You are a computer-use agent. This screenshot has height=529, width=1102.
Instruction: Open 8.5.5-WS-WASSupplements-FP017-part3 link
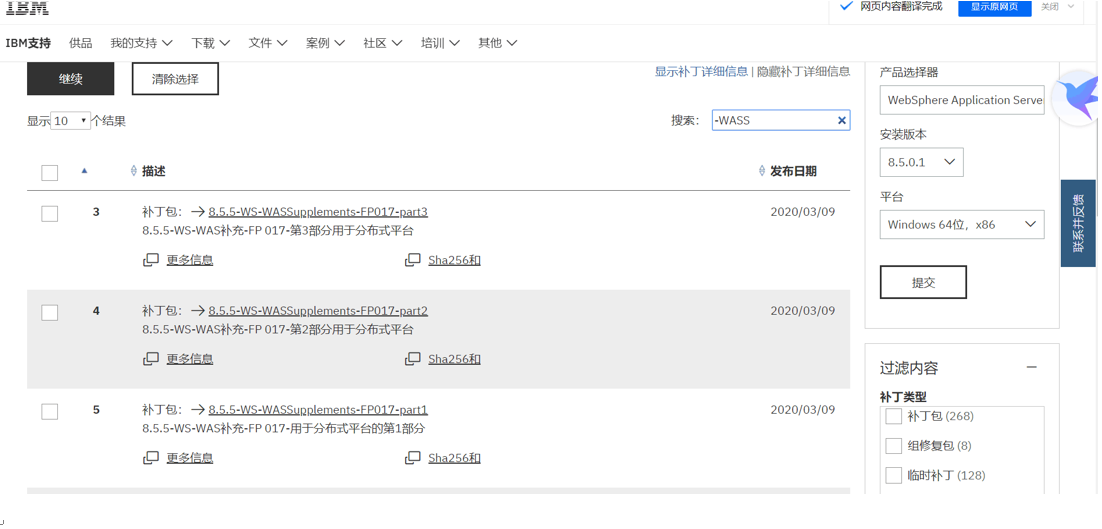318,211
